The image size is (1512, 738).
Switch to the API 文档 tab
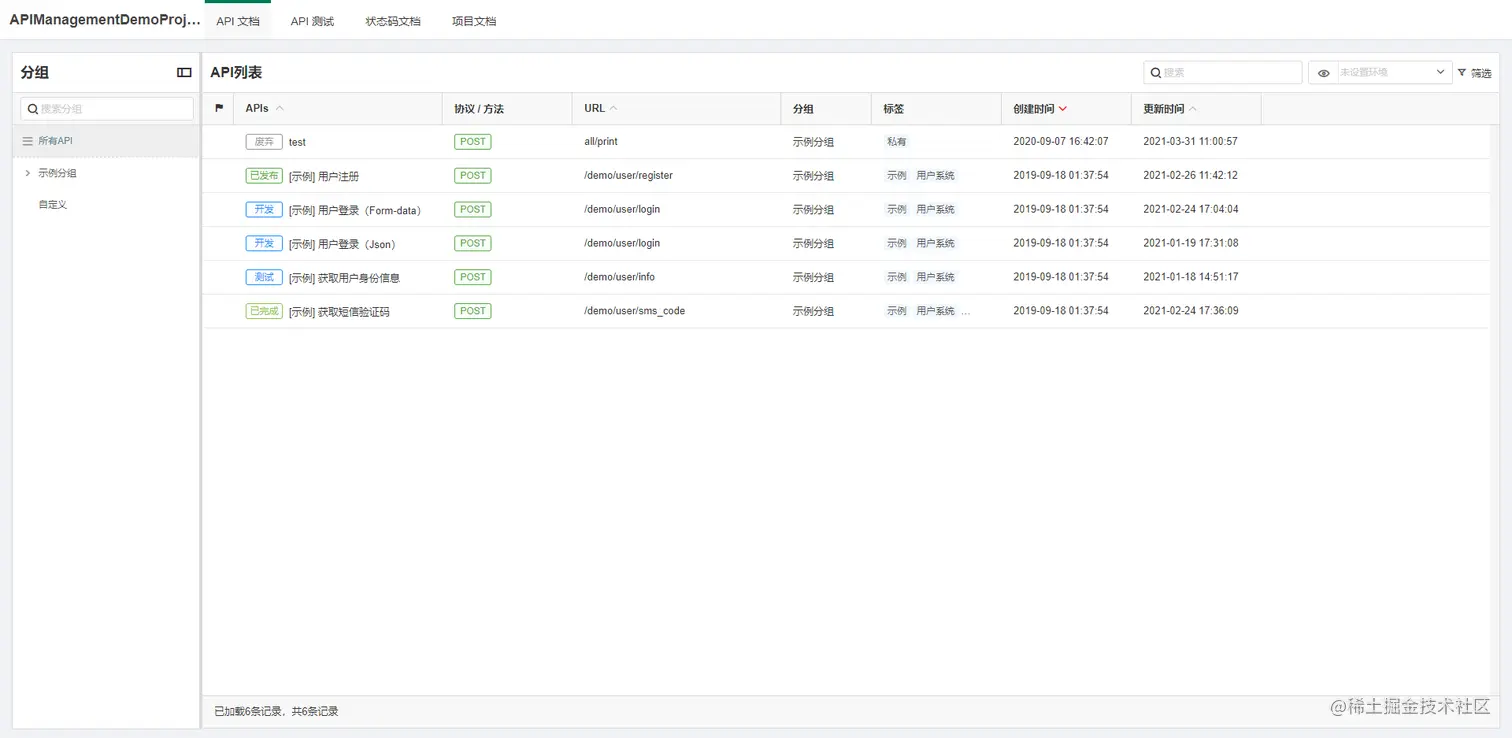[238, 21]
